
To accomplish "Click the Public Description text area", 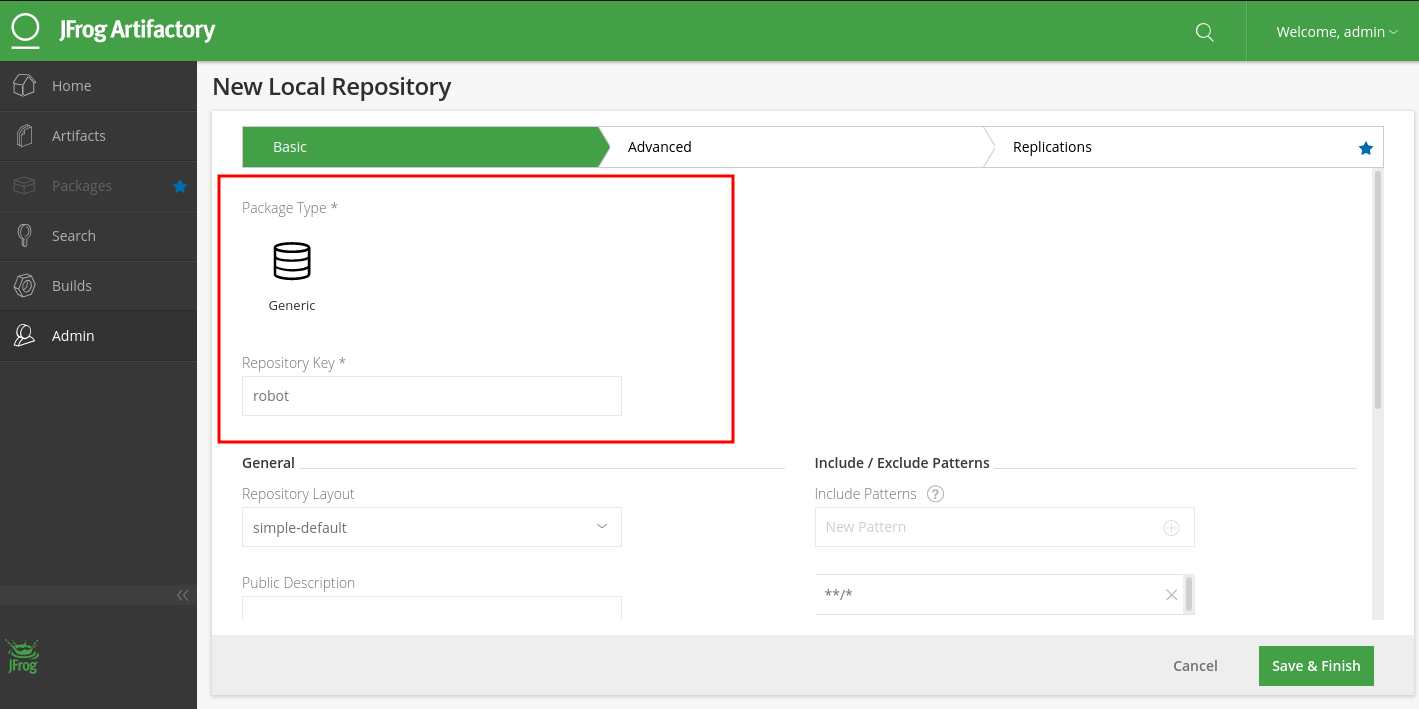I will [x=432, y=608].
